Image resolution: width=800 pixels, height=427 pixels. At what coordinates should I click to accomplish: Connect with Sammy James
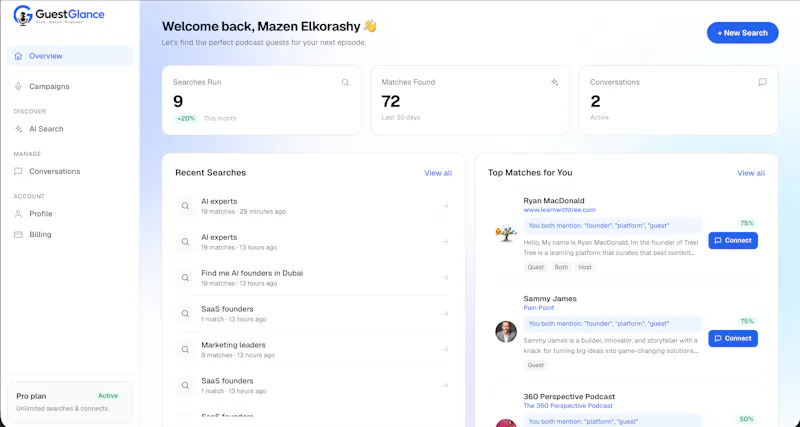(733, 338)
